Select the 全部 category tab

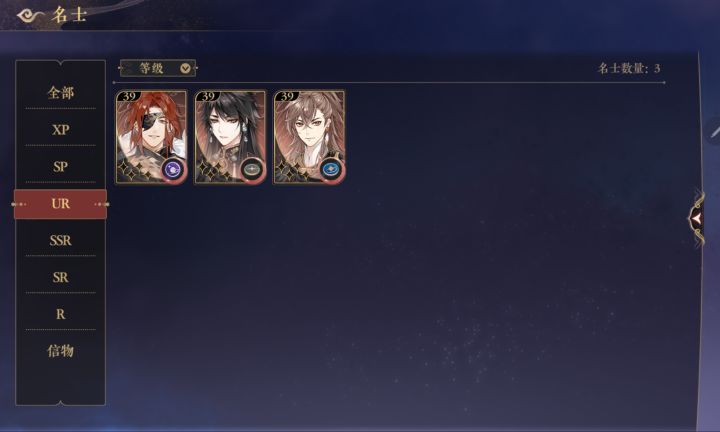[x=61, y=93]
